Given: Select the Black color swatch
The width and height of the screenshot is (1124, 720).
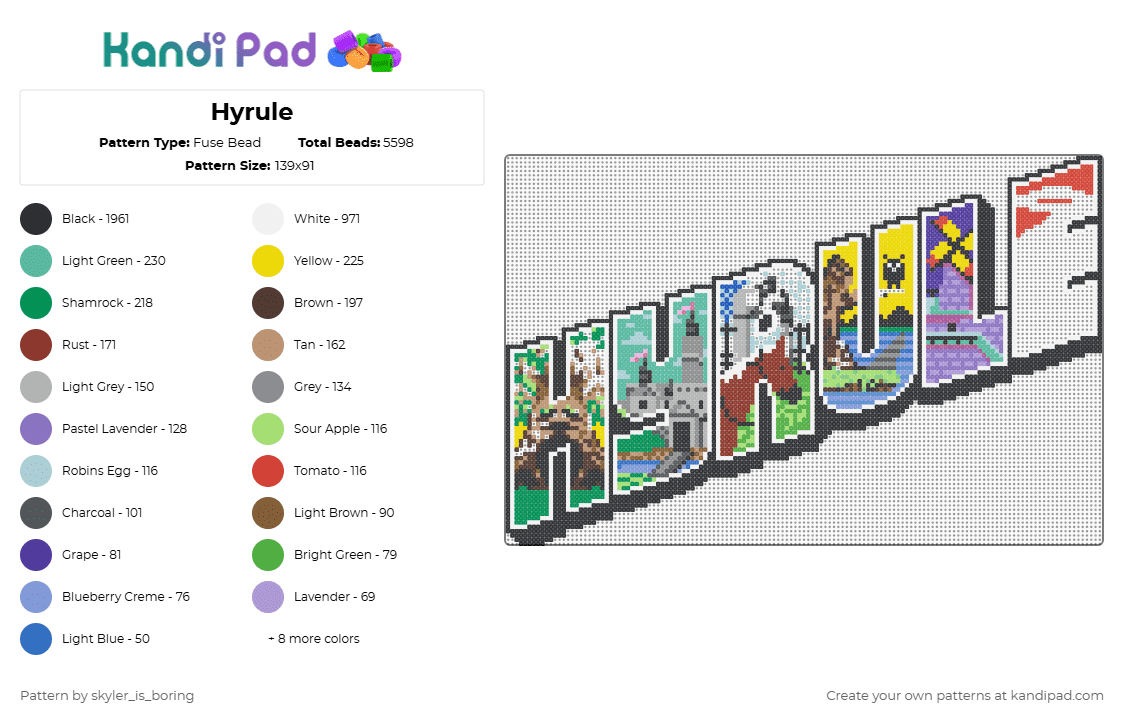Looking at the screenshot, I should (36, 219).
